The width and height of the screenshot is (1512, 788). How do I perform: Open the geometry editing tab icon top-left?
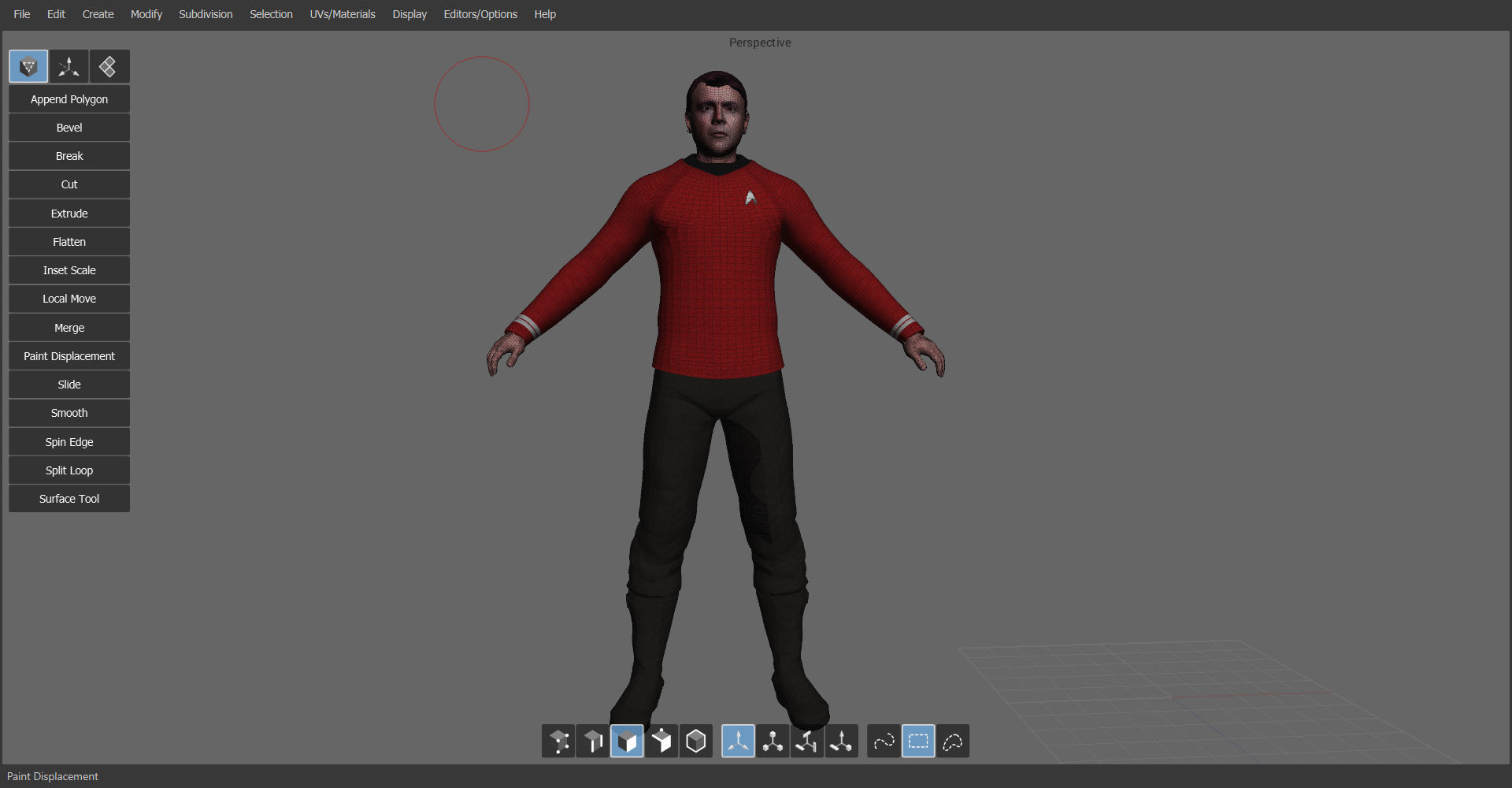[x=28, y=66]
